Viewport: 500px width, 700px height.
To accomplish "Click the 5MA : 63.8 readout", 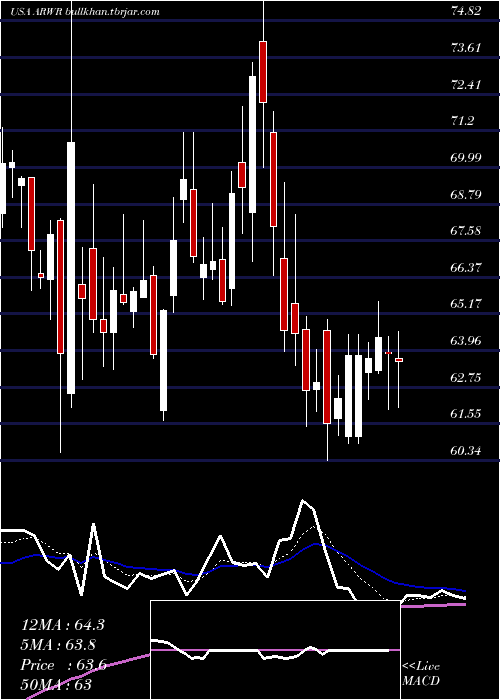I will 58,645.
